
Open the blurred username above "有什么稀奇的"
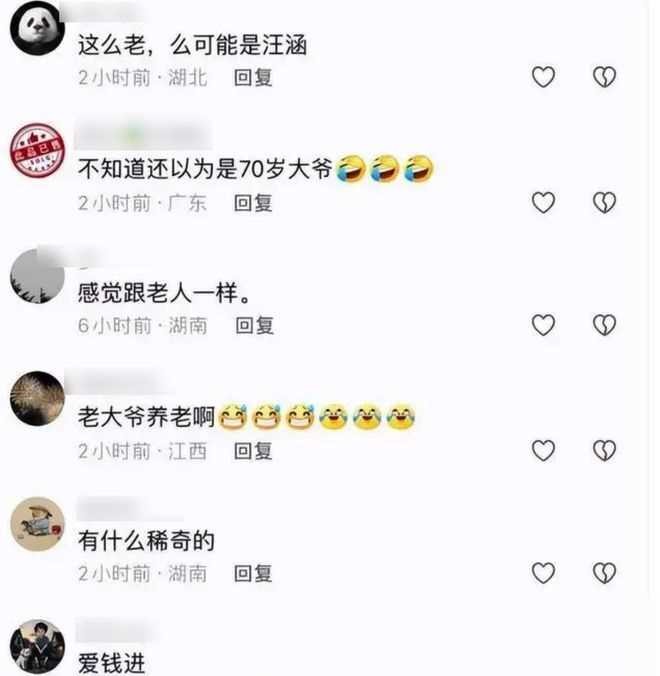pos(129,509)
